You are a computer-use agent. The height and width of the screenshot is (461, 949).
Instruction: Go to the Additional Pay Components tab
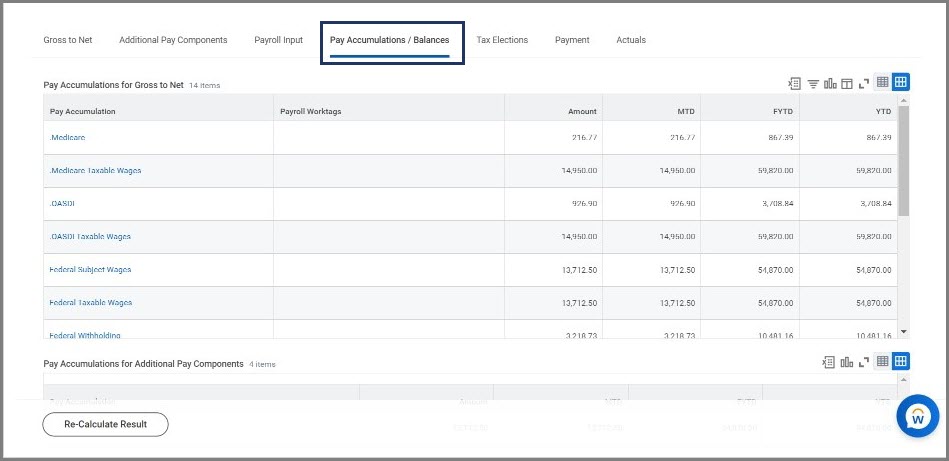(173, 40)
